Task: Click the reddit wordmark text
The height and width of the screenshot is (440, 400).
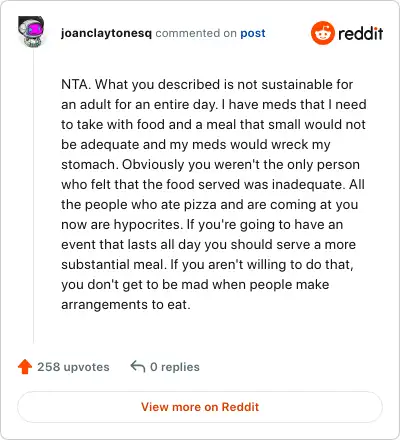Action: tap(360, 33)
